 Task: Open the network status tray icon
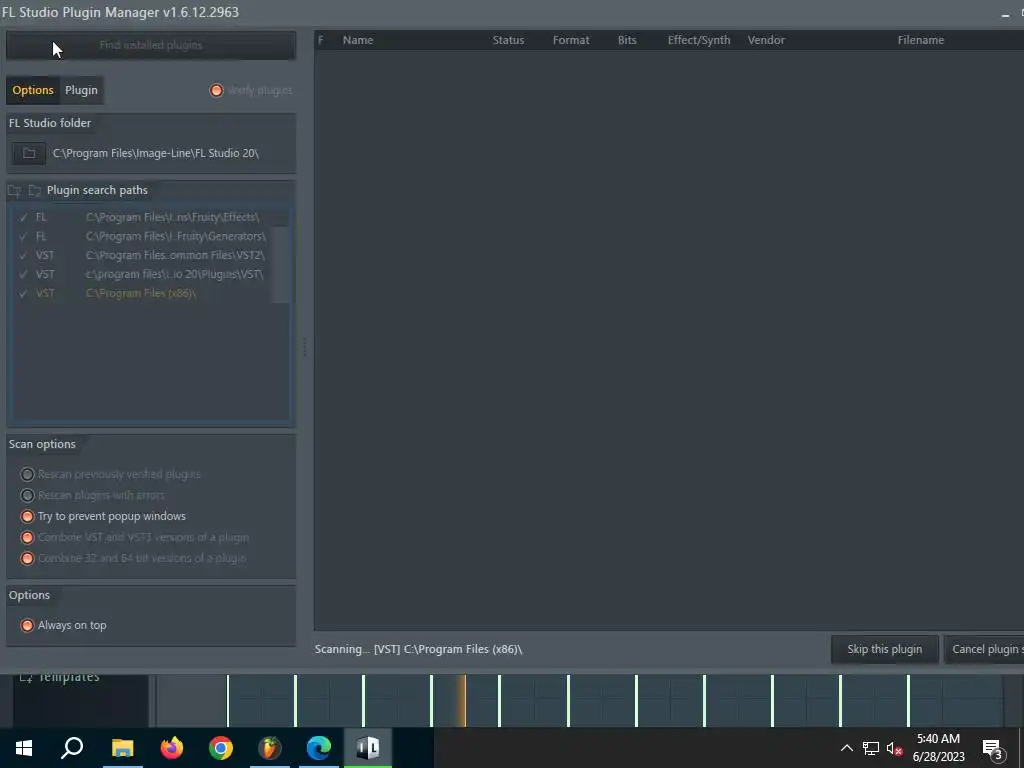click(x=871, y=748)
